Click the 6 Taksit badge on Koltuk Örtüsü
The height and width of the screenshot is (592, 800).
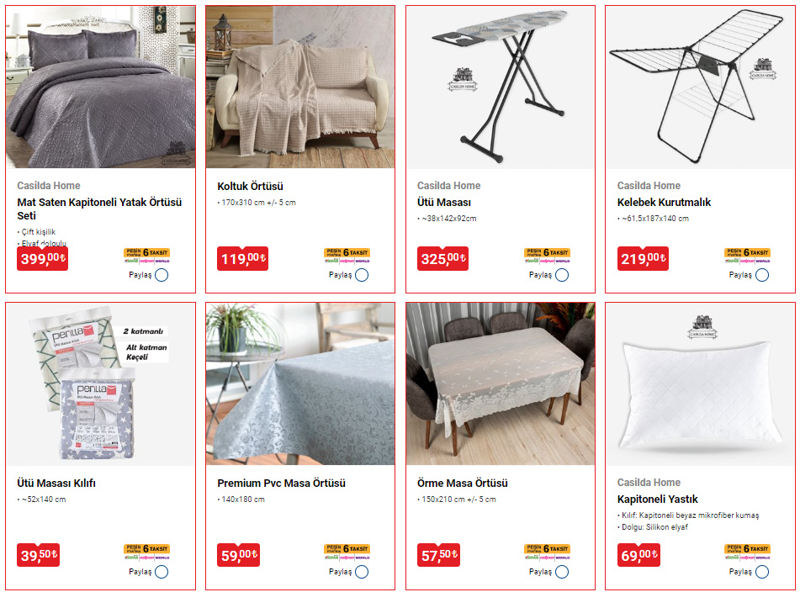pos(347,255)
